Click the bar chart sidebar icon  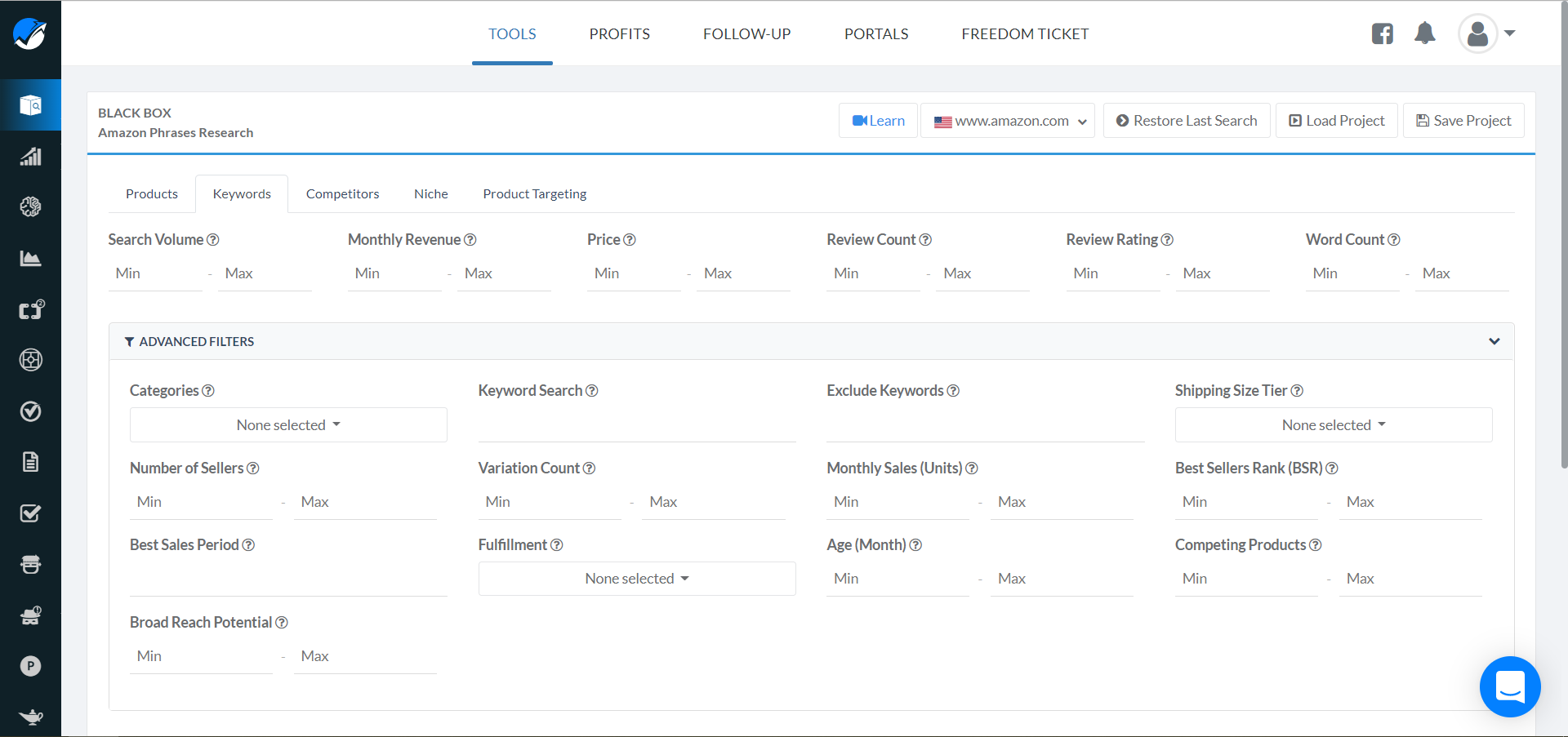(30, 156)
